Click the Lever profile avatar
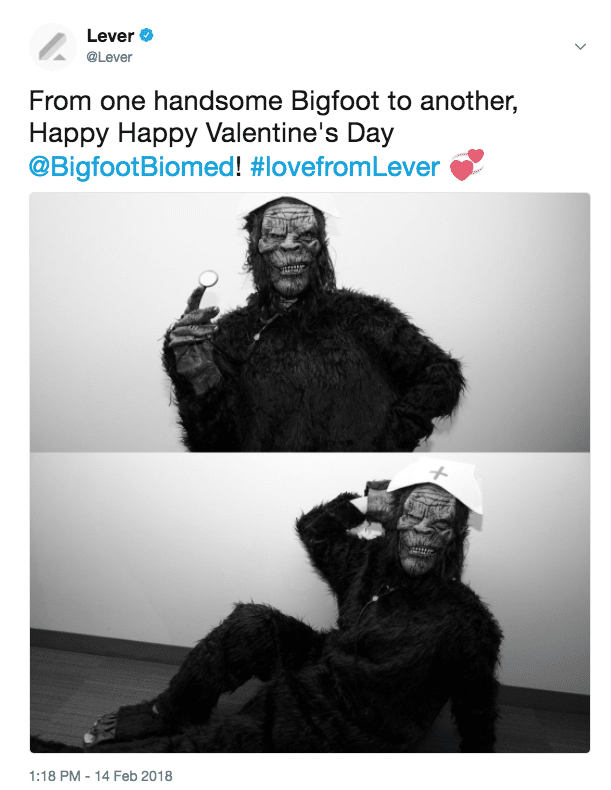This screenshot has height=790, width=611. [53, 46]
